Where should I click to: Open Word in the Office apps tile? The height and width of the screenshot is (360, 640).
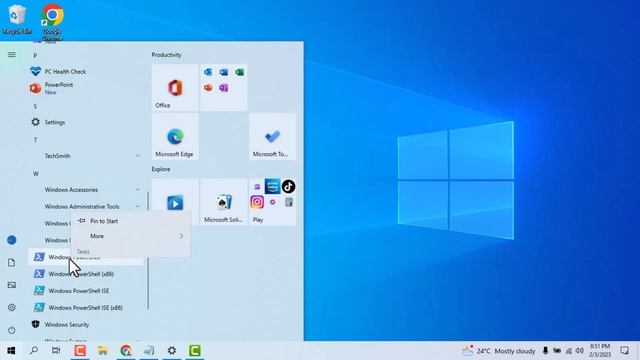[224, 72]
